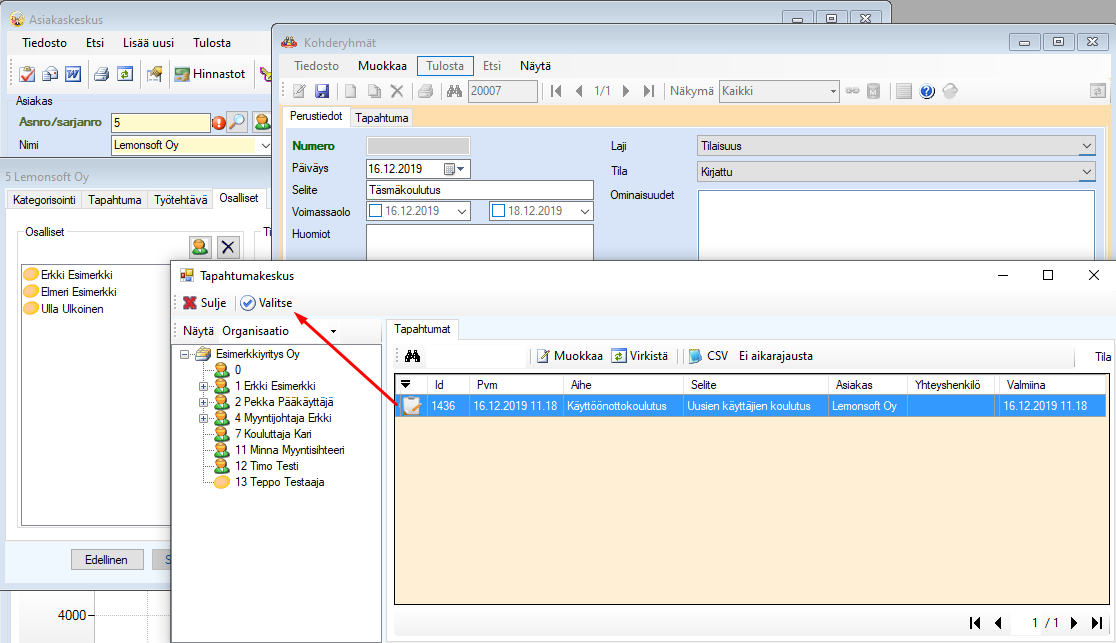Click the task checklist icon in Asiakaskeskus toolbar
The image size is (1116, 643).
pos(28,74)
